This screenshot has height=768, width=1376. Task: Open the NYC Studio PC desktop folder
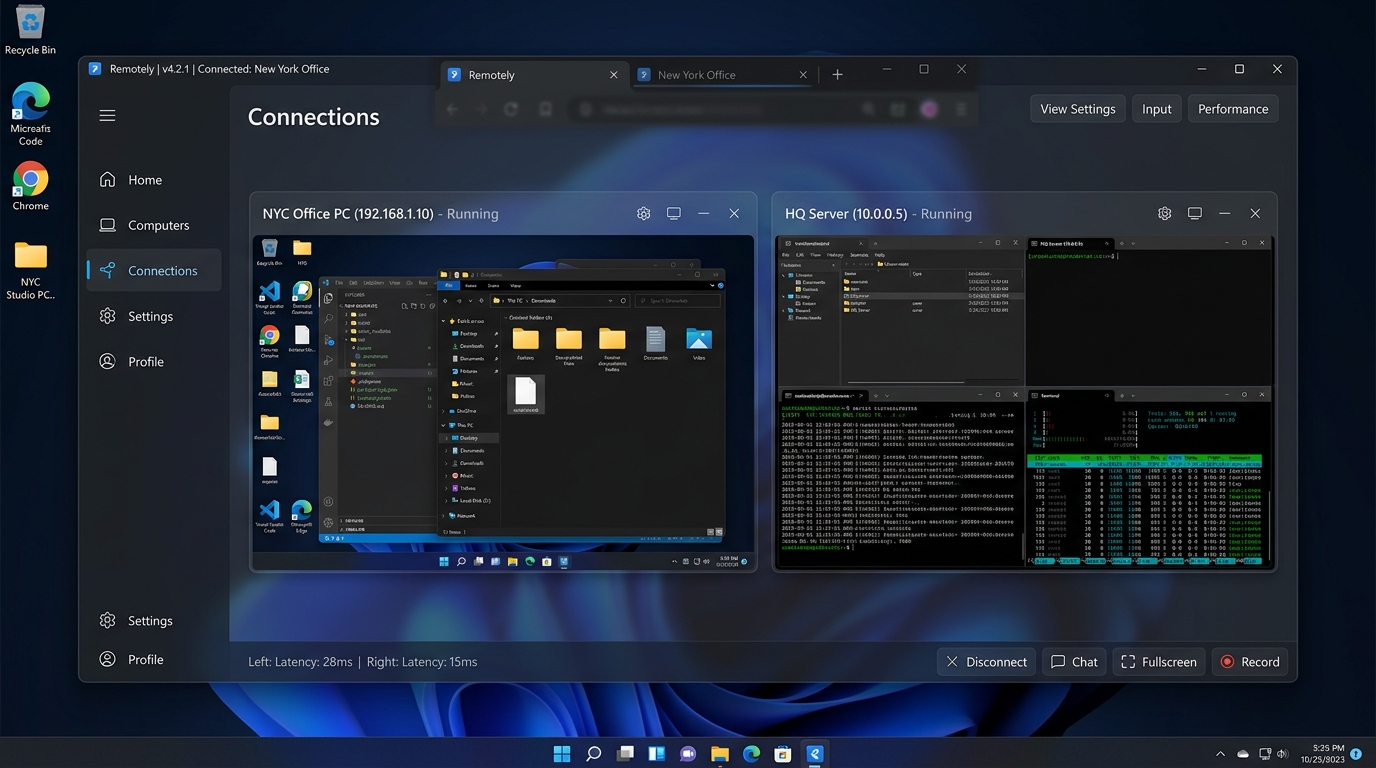tap(30, 270)
